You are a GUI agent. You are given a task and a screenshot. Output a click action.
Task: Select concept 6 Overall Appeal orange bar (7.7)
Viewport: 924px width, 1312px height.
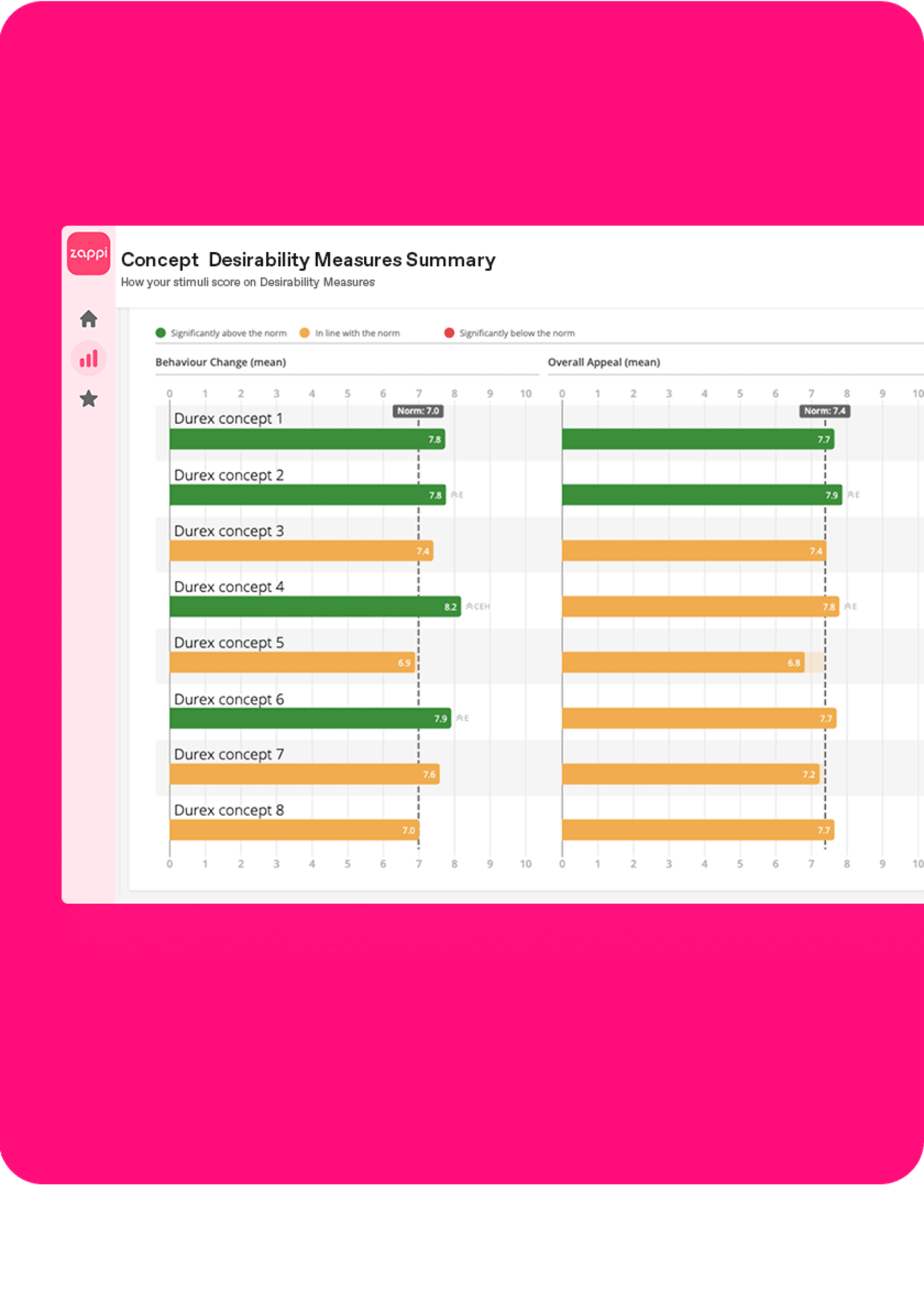pyautogui.click(x=699, y=718)
